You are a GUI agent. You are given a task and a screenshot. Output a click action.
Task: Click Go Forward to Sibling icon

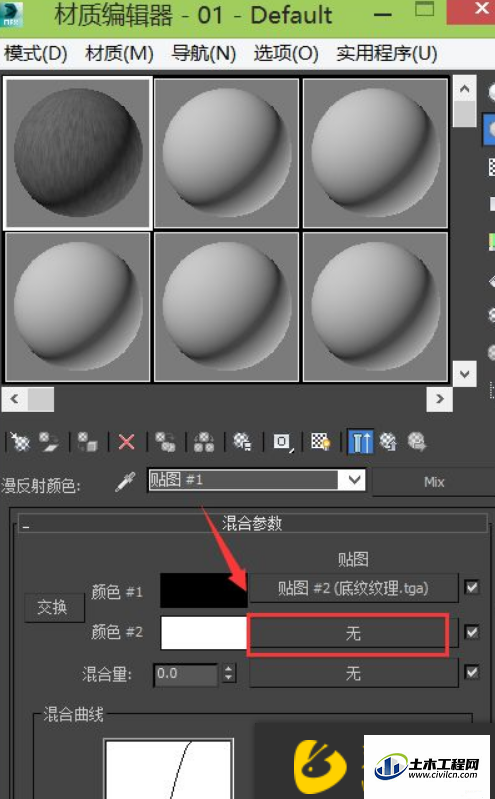tap(416, 441)
